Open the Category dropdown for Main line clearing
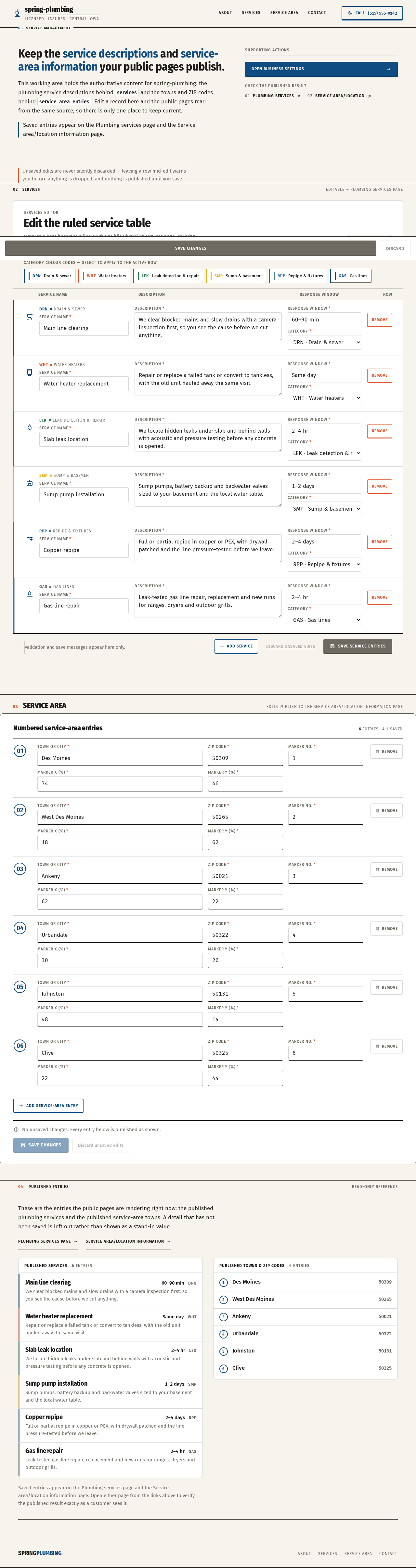This screenshot has height=1568, width=416. click(x=324, y=343)
